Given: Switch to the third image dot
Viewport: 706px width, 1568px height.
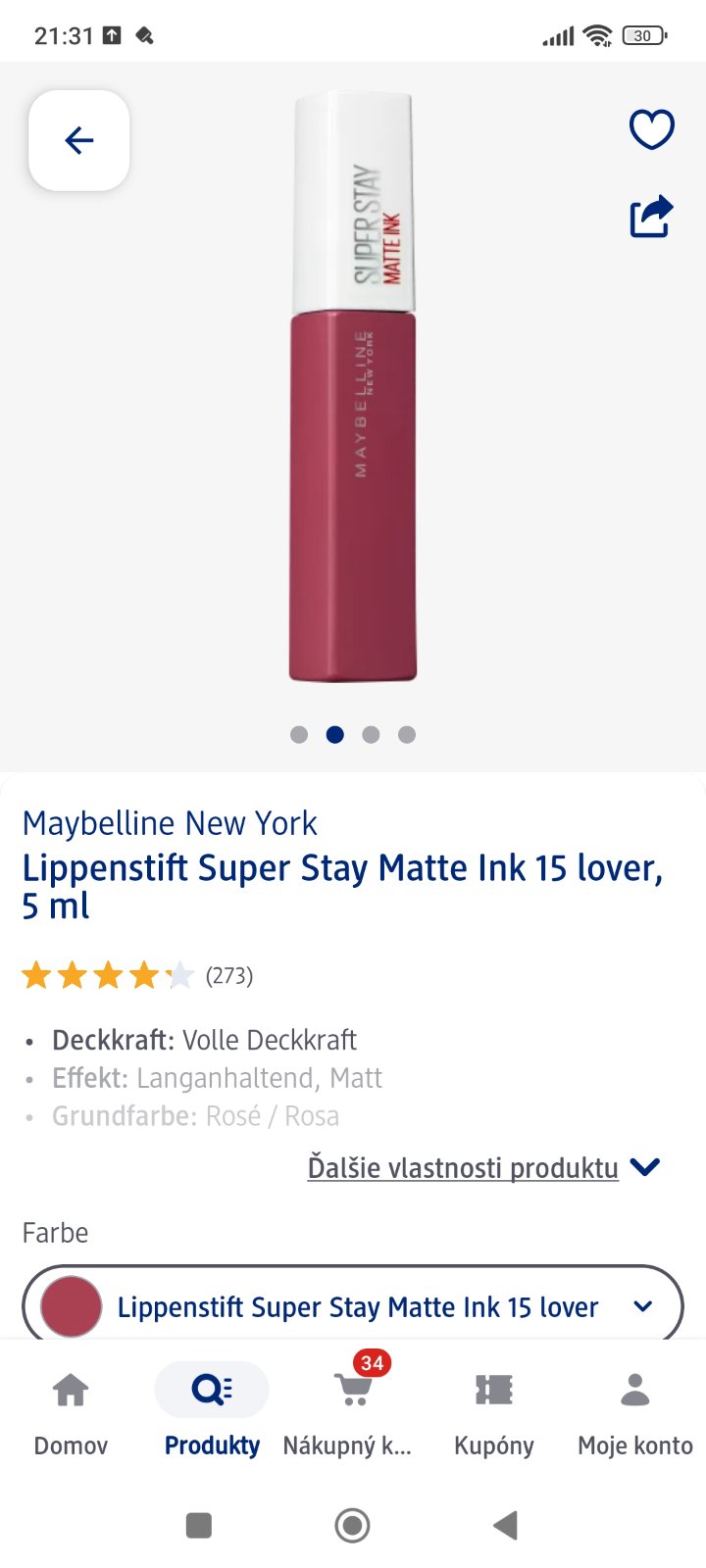Looking at the screenshot, I should click(x=371, y=735).
